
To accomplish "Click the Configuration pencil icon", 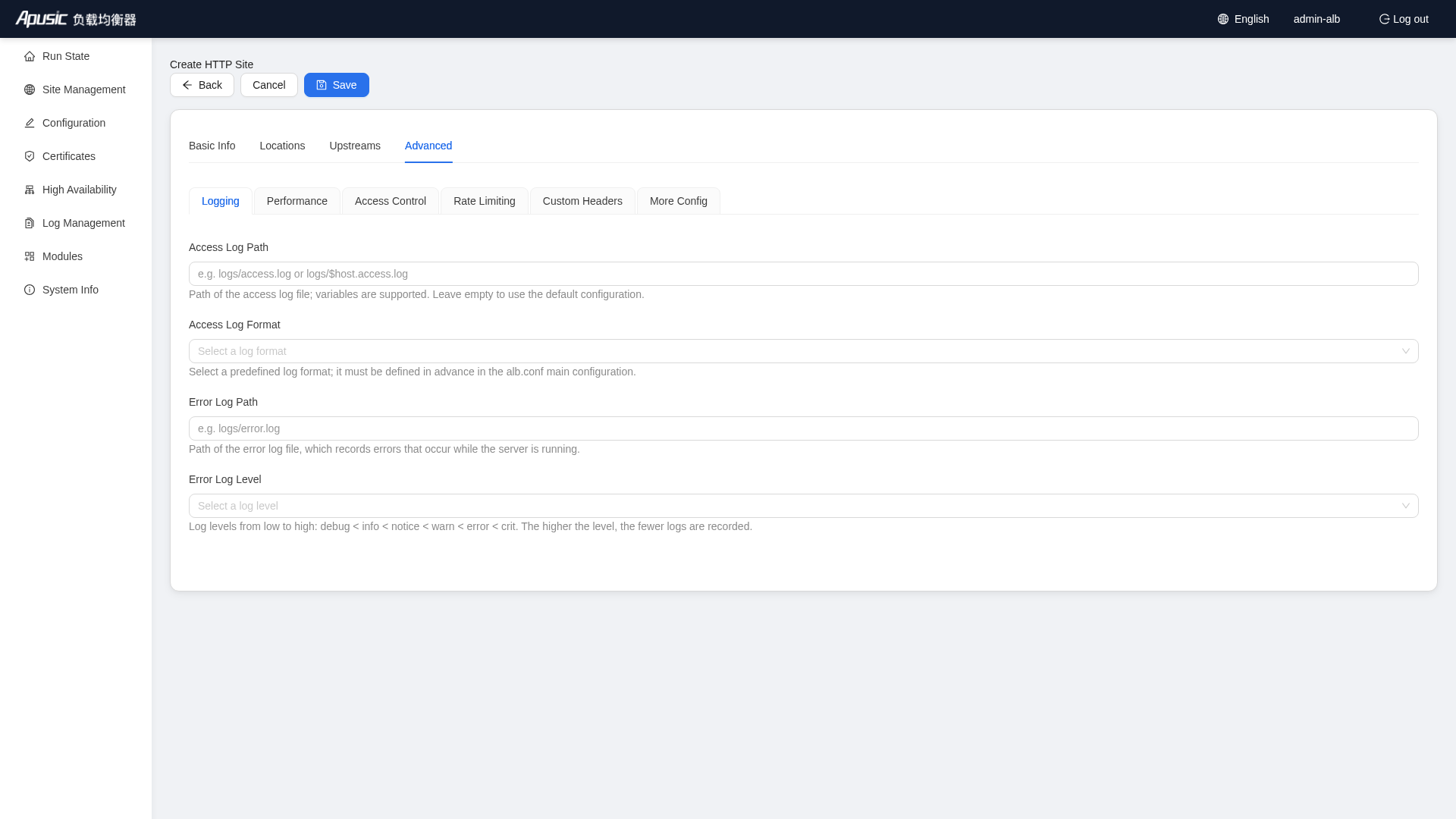I will pyautogui.click(x=30, y=123).
